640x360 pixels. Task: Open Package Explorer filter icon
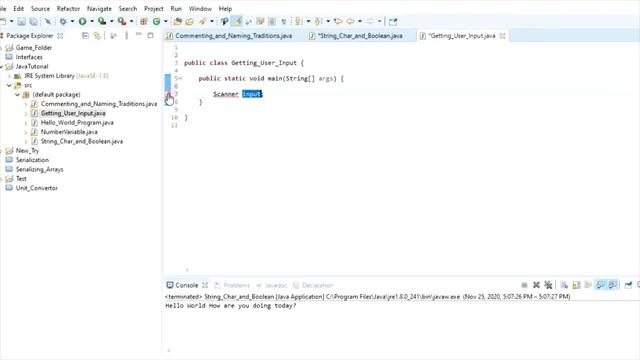pyautogui.click(x=113, y=36)
